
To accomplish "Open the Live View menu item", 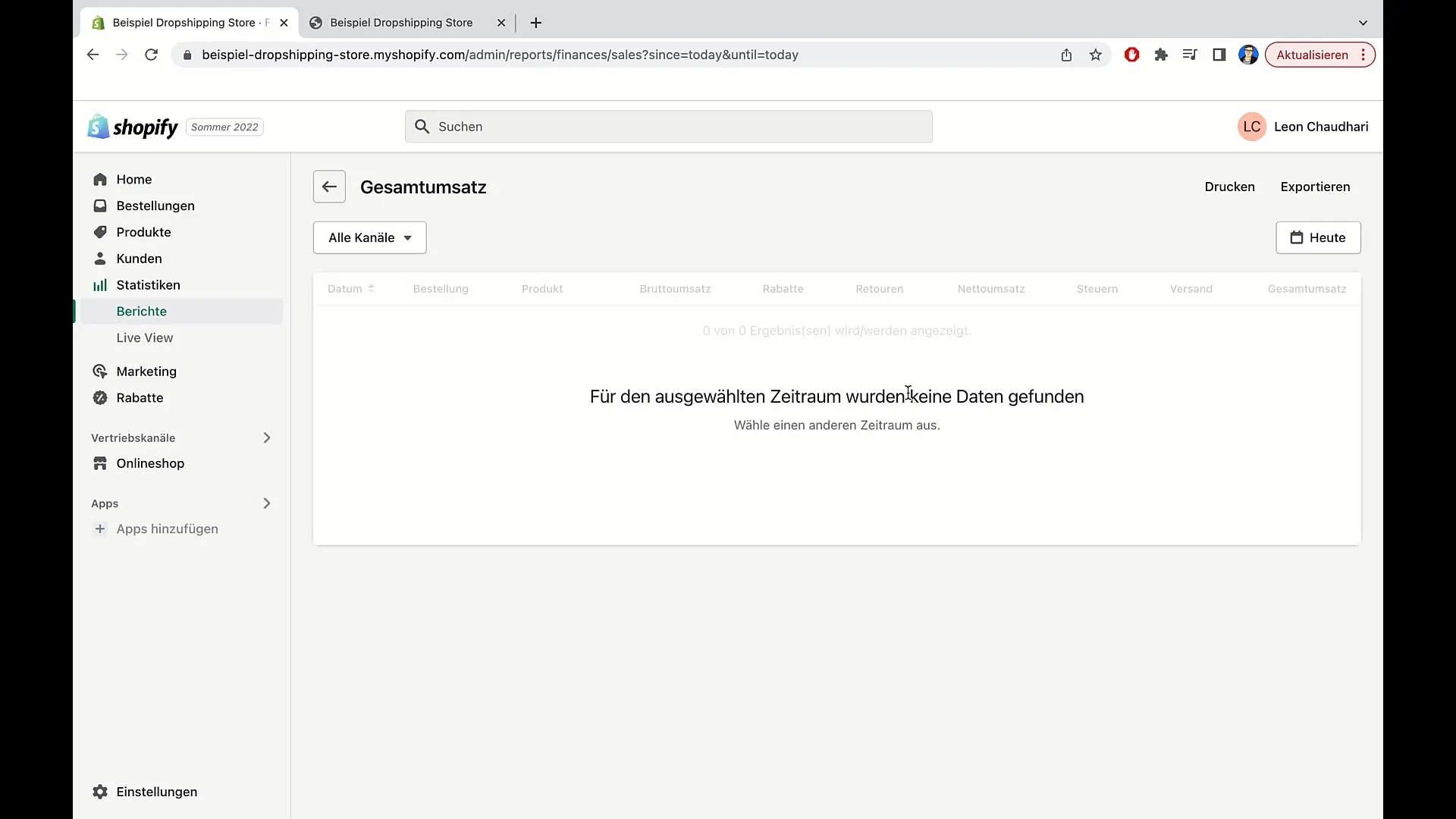I will (x=145, y=337).
